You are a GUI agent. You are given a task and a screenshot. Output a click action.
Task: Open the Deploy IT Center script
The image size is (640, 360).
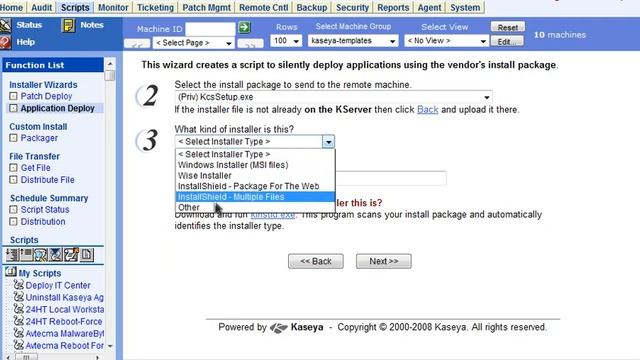coord(58,285)
